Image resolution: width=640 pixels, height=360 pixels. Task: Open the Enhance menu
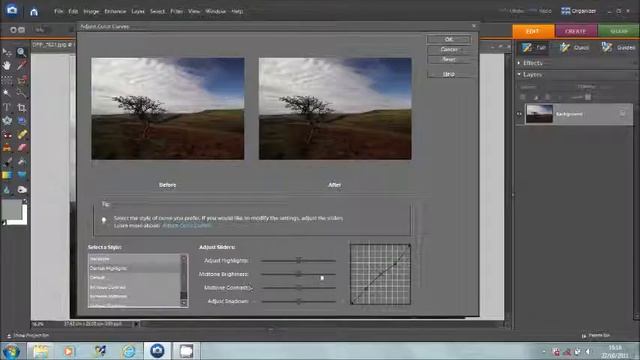pyautogui.click(x=115, y=11)
